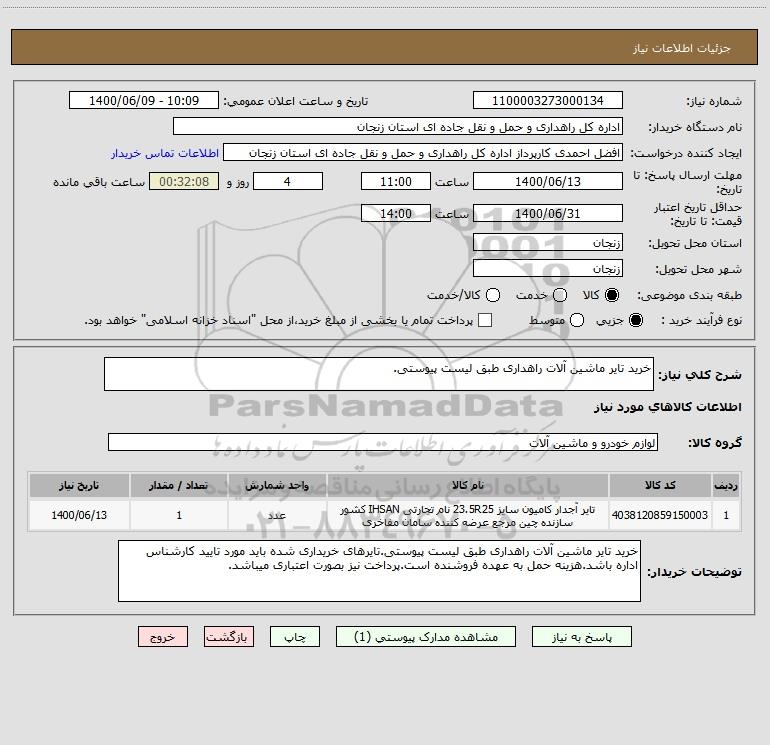The height and width of the screenshot is (745, 770).
Task: Select the متوسط purchase type radio
Action: click(577, 320)
